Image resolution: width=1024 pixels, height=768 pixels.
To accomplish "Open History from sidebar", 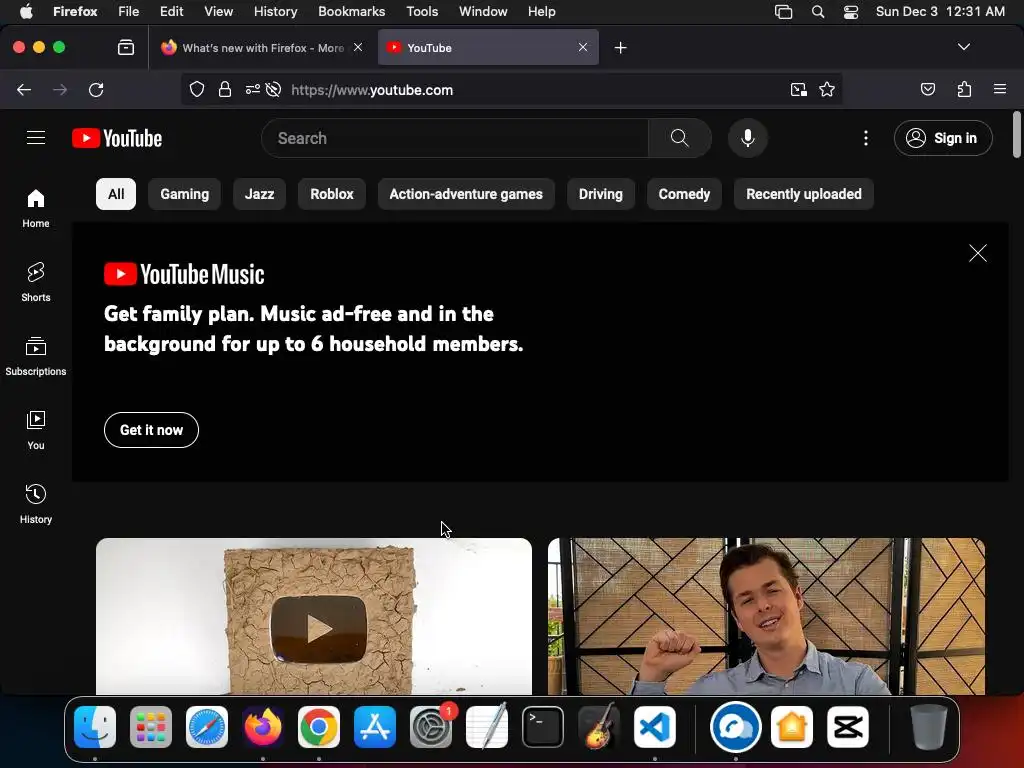I will point(36,504).
